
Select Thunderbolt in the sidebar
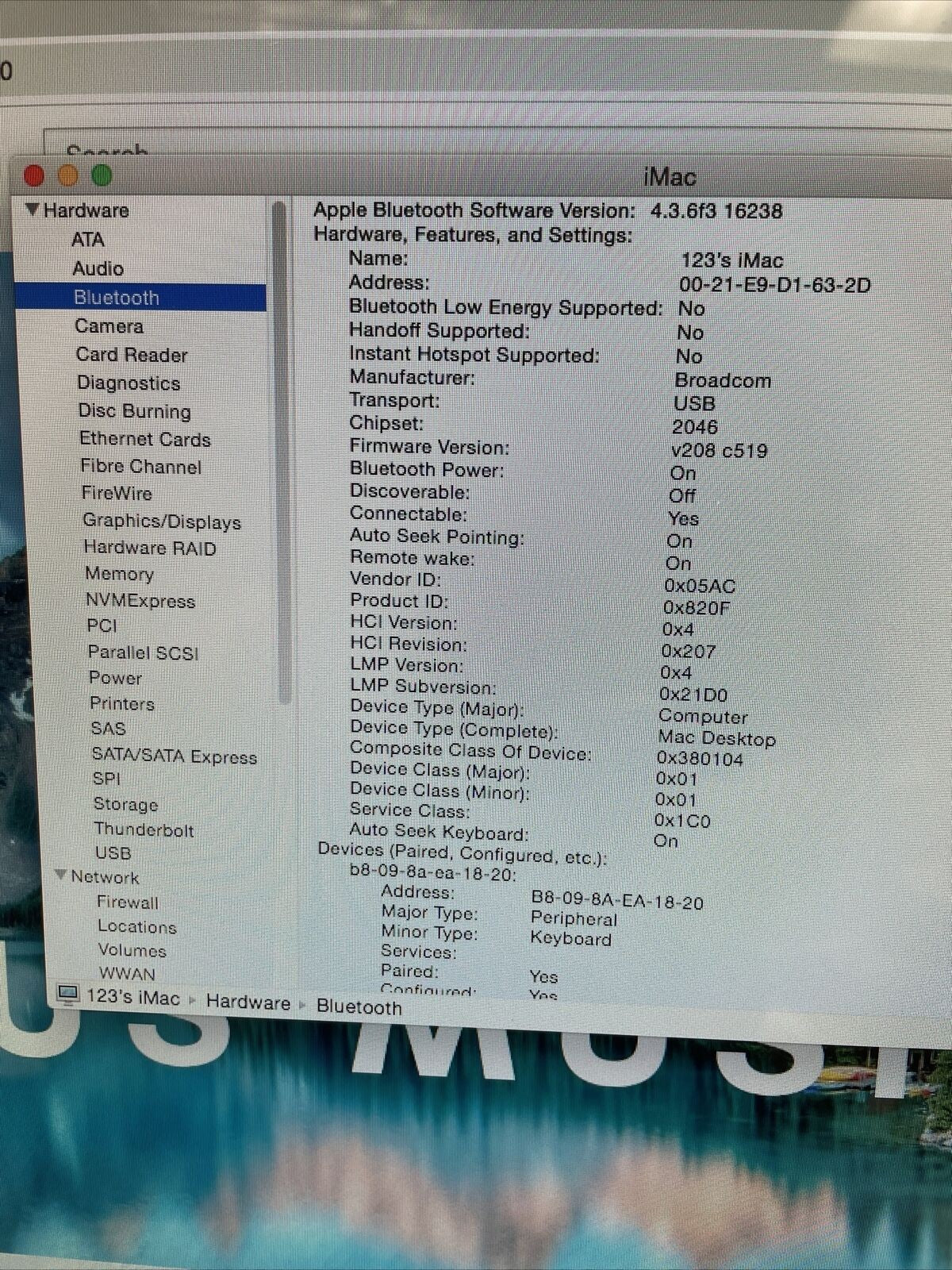coord(144,829)
